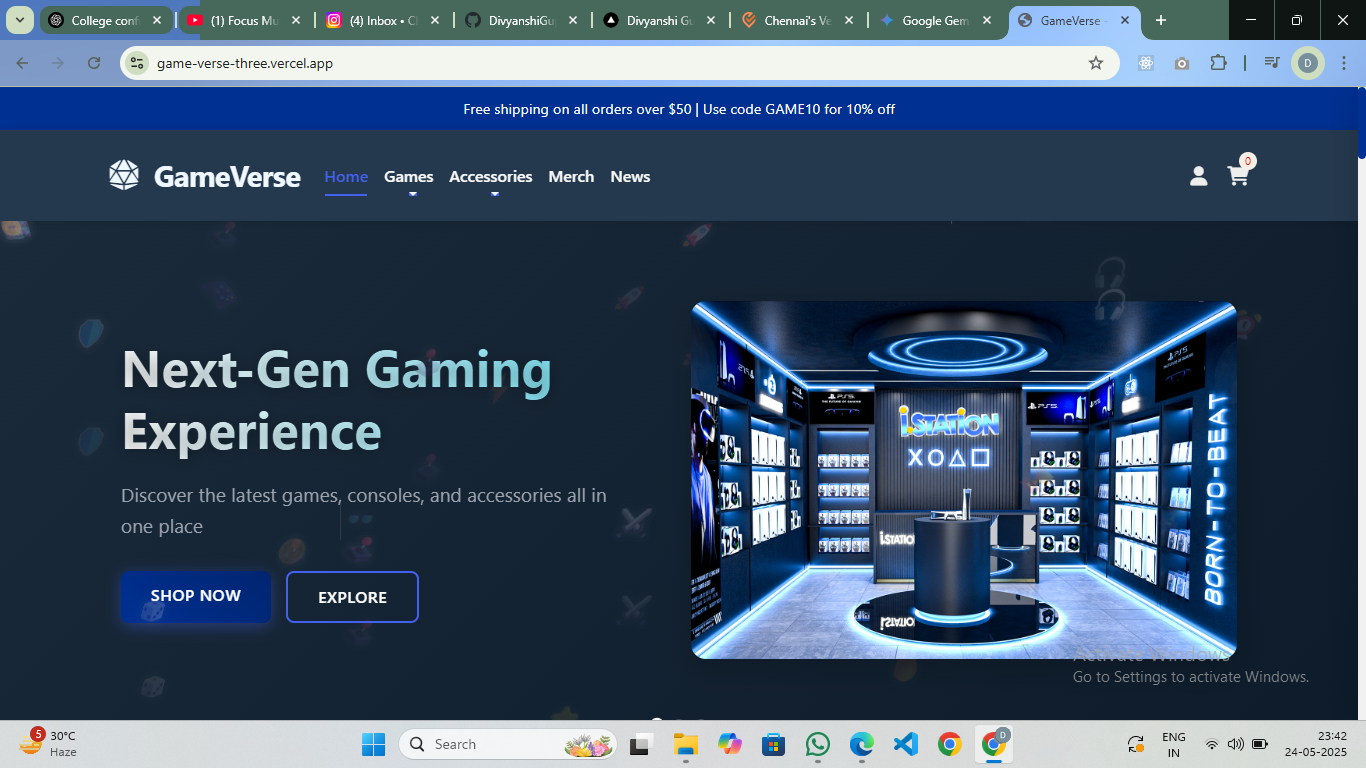1366x768 pixels.
Task: Reload the current page
Action: tap(94, 63)
